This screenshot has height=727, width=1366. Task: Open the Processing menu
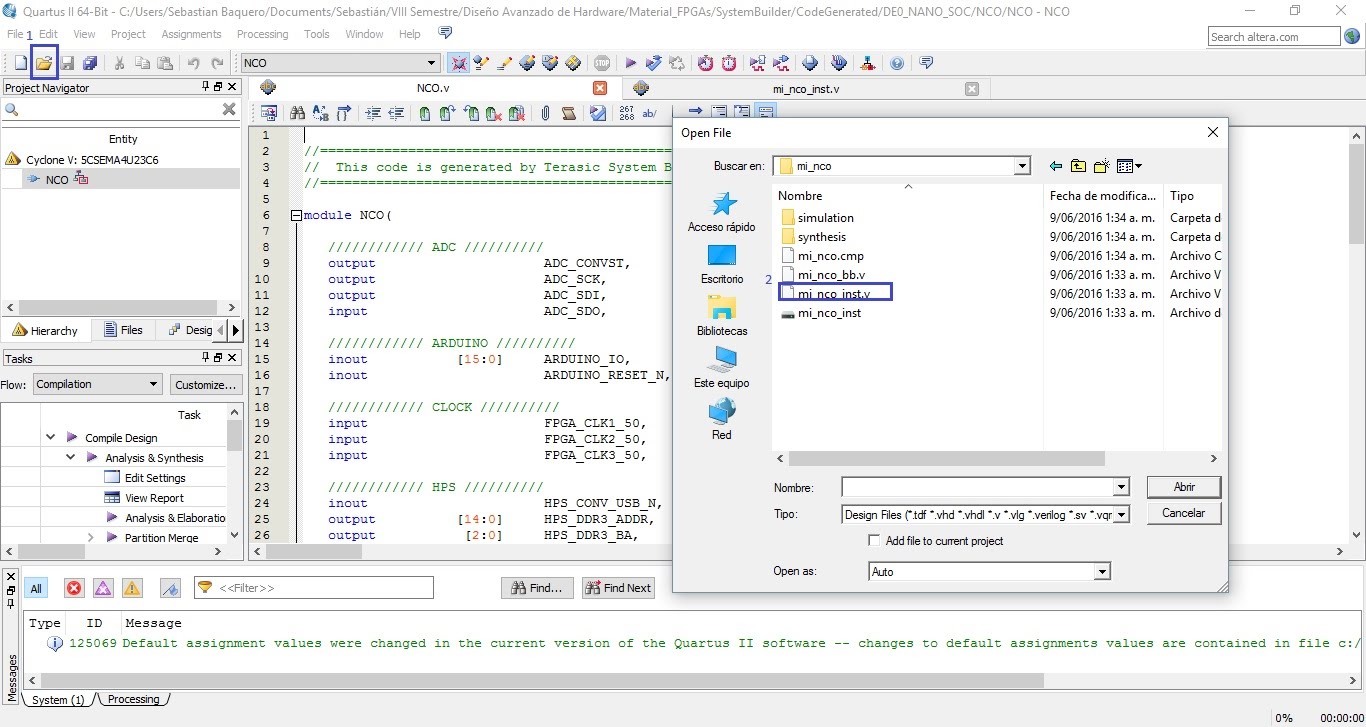click(x=262, y=34)
